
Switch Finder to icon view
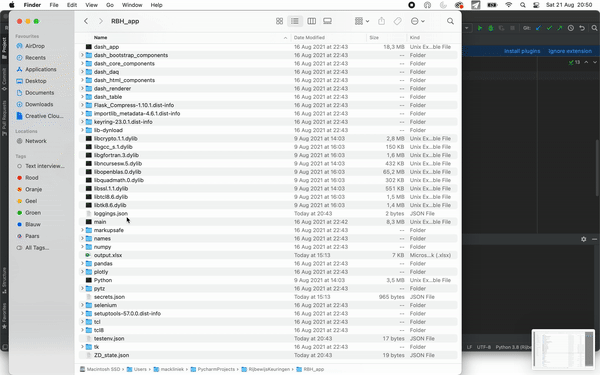tap(279, 21)
